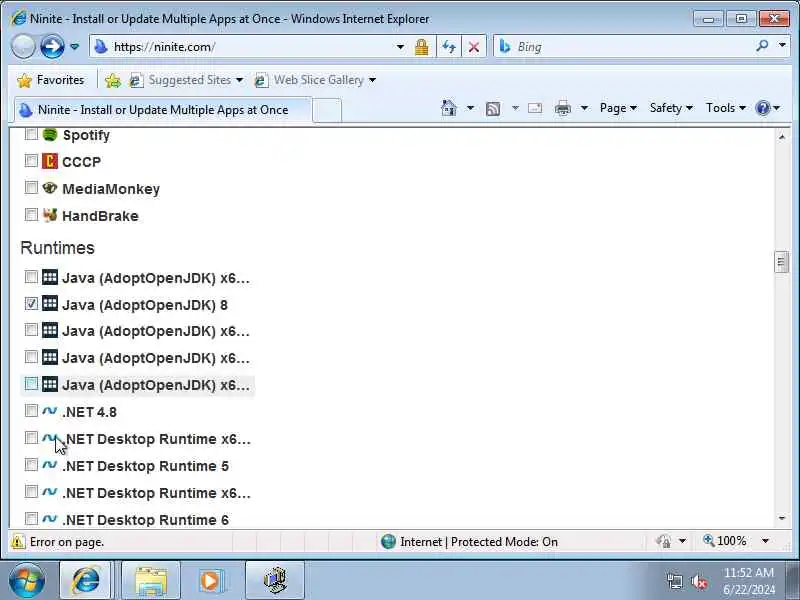Click the RSS feeds icon
Screen dimensions: 800x600
coord(493,108)
